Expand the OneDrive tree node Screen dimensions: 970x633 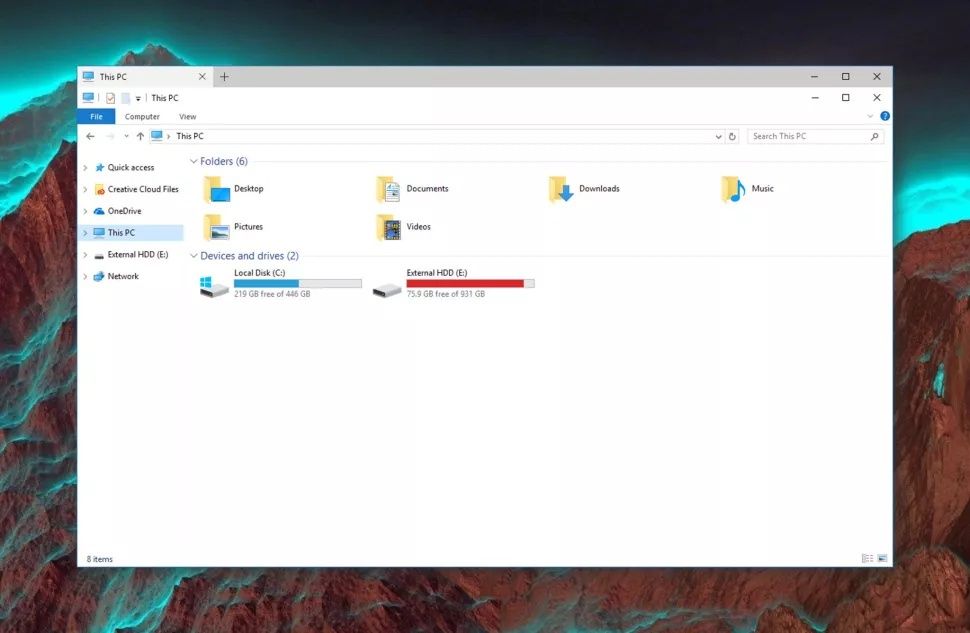pos(85,211)
